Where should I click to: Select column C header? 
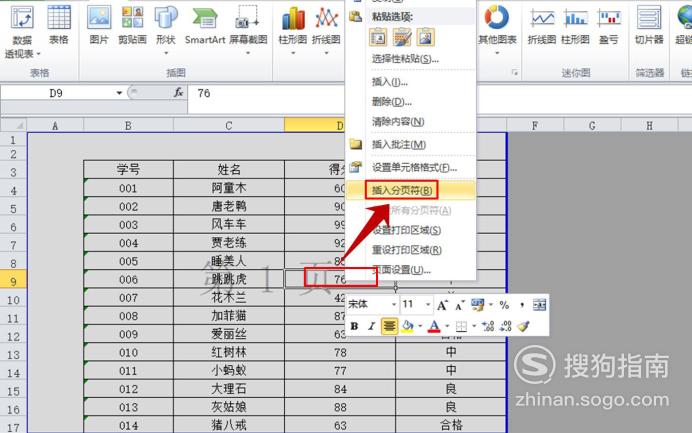[229, 125]
